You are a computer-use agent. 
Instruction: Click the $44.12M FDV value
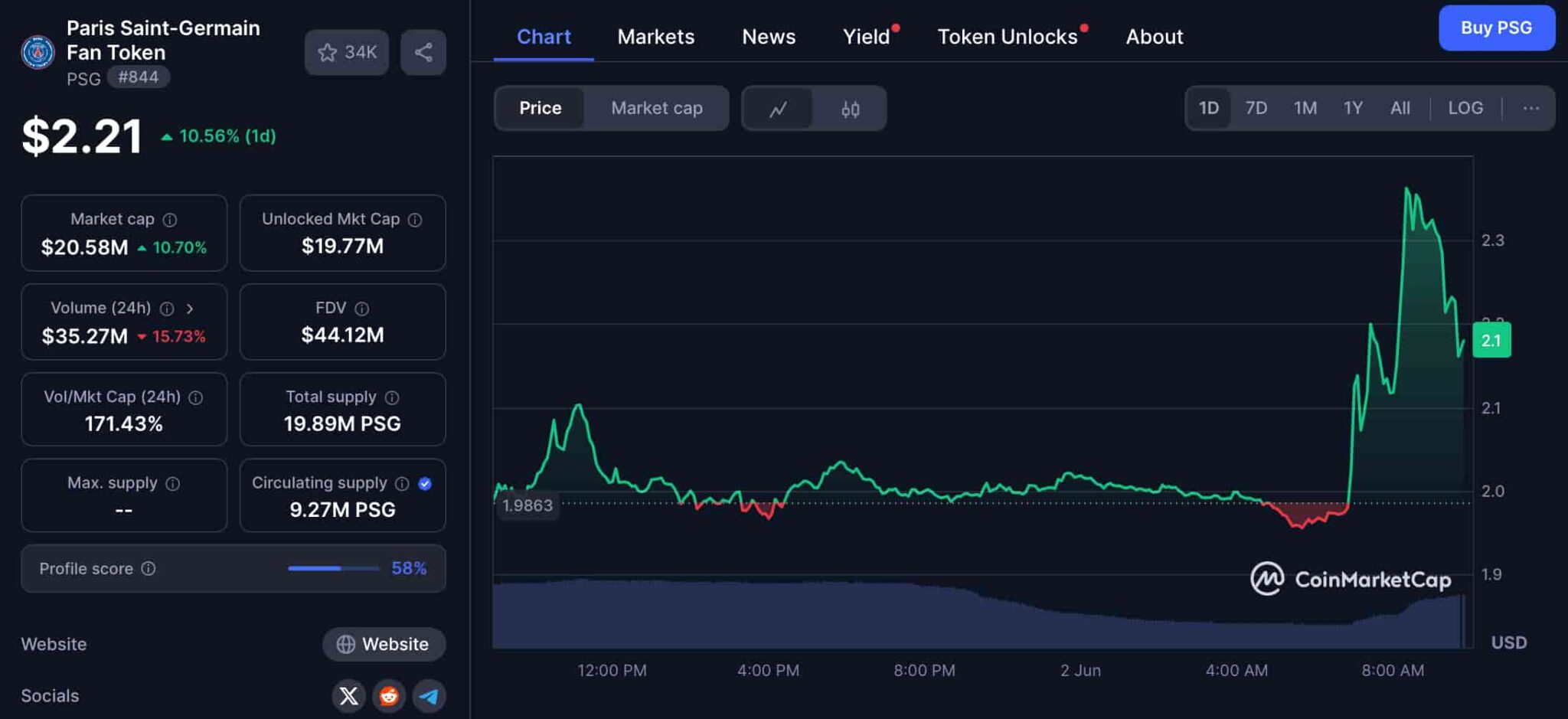(342, 335)
